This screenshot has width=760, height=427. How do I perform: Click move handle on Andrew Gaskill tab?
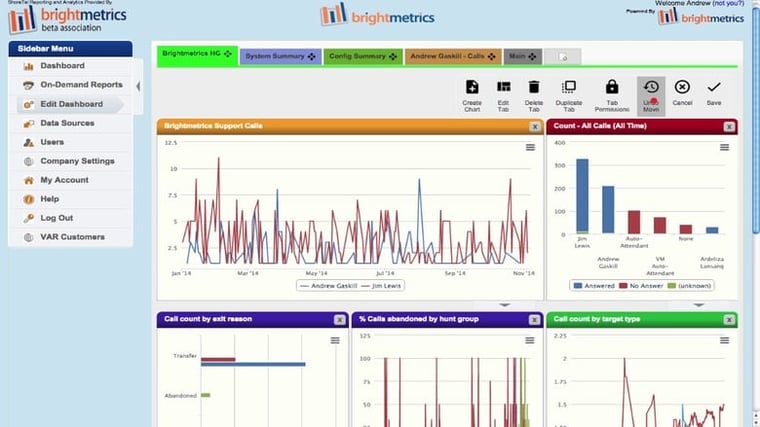(x=492, y=57)
